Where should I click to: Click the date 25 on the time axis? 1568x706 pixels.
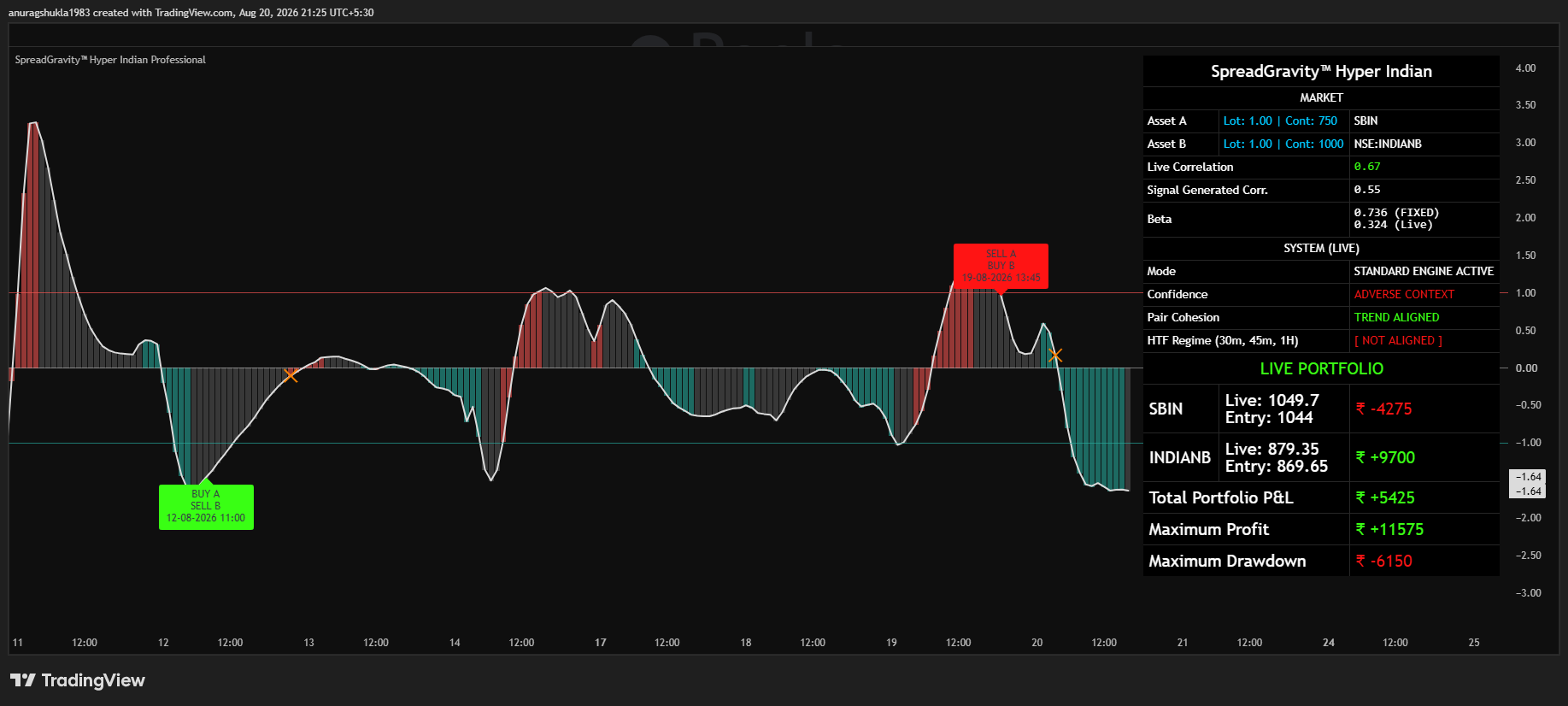[1474, 643]
